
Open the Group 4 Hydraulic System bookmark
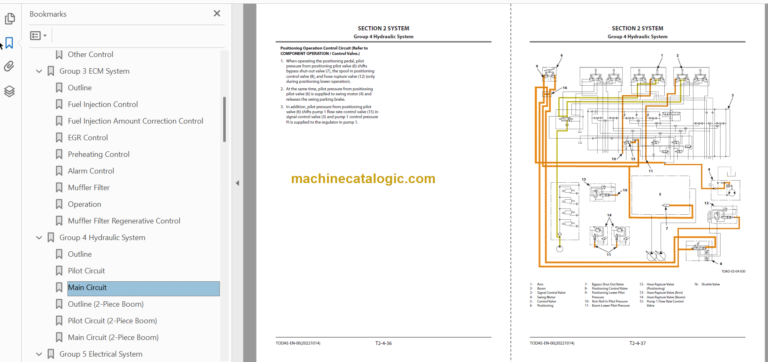(x=102, y=238)
